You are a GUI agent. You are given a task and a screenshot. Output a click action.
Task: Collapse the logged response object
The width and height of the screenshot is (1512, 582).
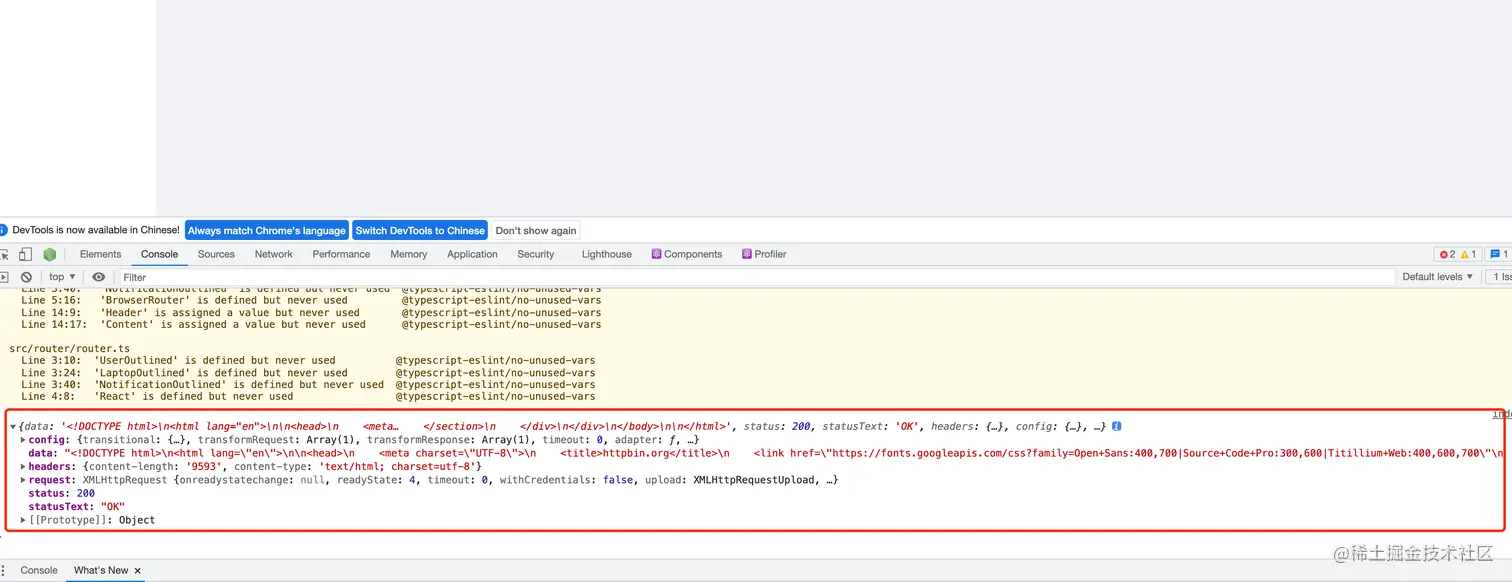click(11, 427)
